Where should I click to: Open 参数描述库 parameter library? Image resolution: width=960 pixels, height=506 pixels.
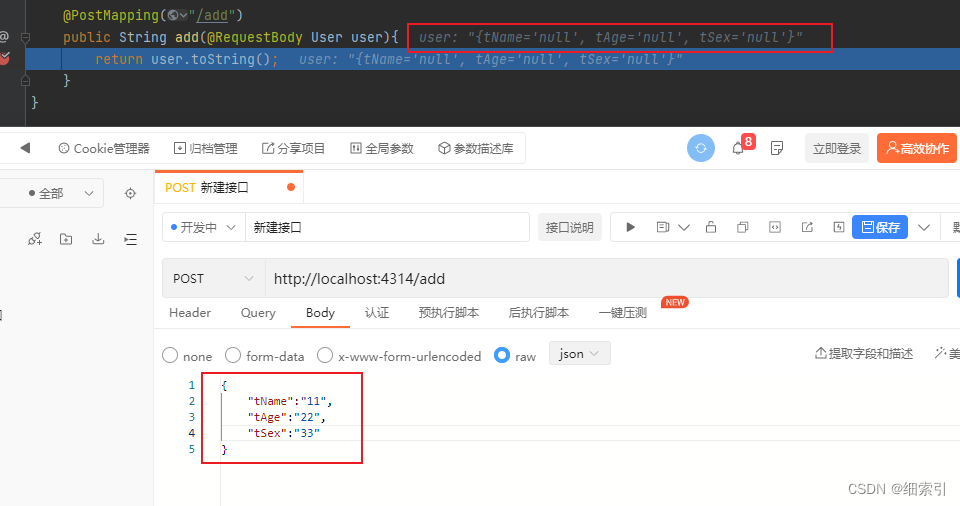tap(476, 148)
